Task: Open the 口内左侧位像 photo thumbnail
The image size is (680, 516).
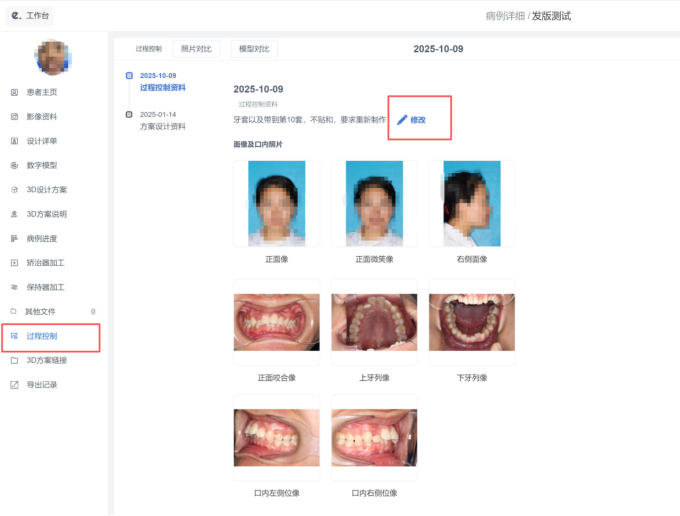Action: (276, 438)
